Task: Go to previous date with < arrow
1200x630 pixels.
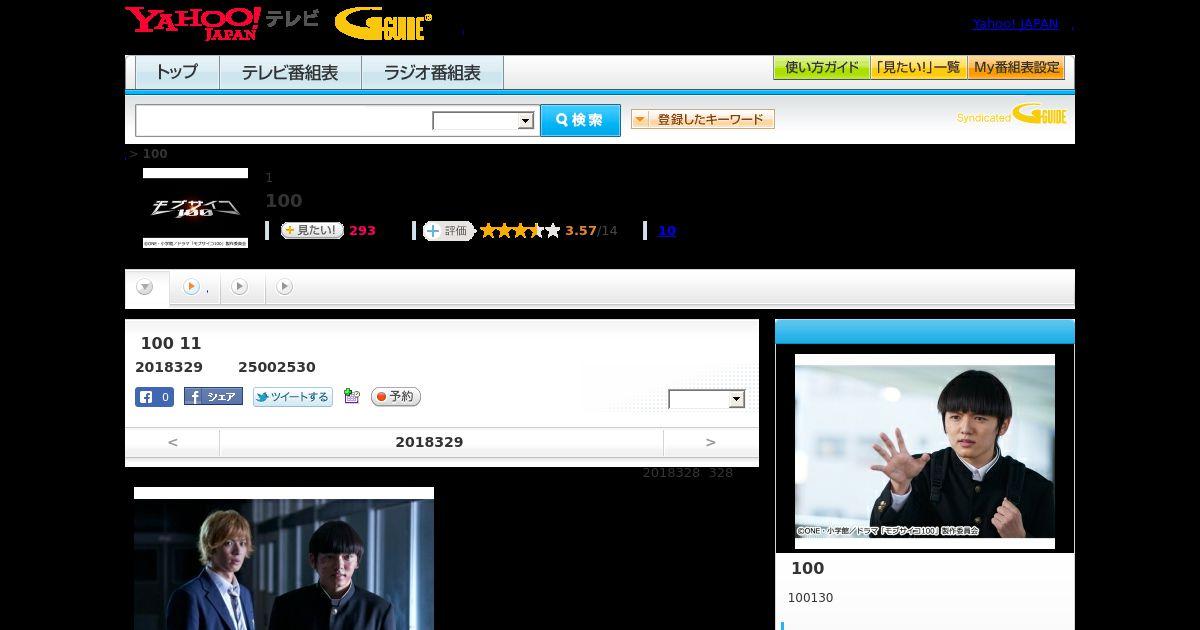Action: pyautogui.click(x=173, y=442)
